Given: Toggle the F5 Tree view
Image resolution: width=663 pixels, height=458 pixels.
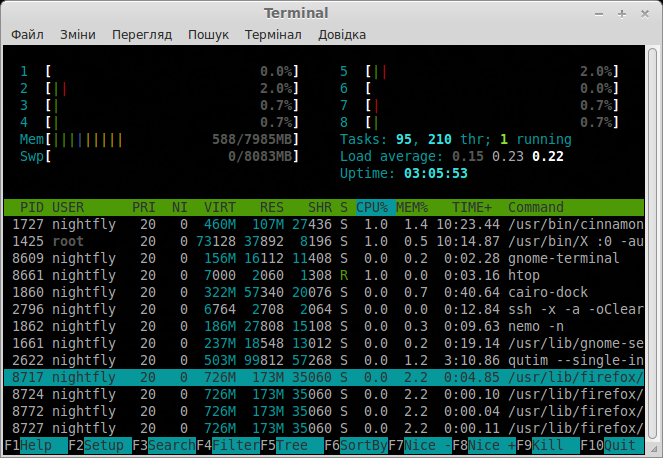Looking at the screenshot, I should pyautogui.click(x=292, y=445).
